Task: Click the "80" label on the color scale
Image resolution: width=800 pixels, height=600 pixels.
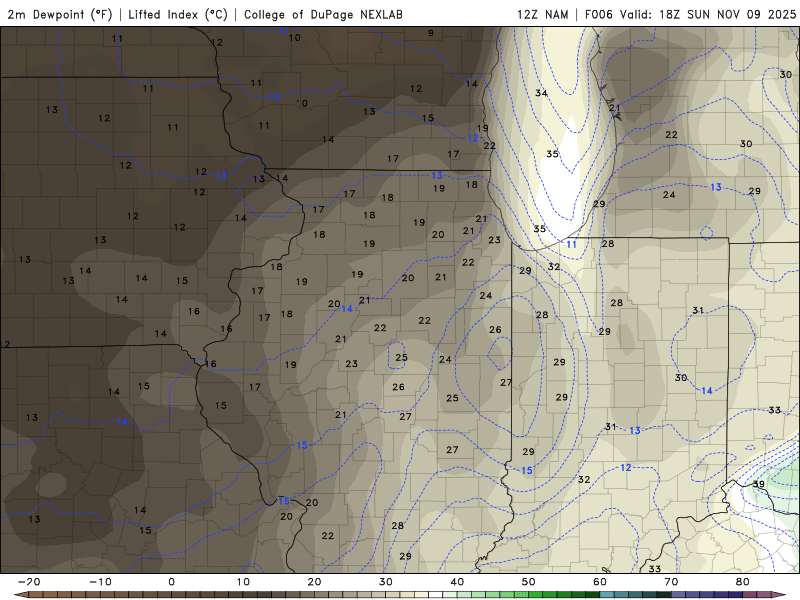Action: coord(743,582)
